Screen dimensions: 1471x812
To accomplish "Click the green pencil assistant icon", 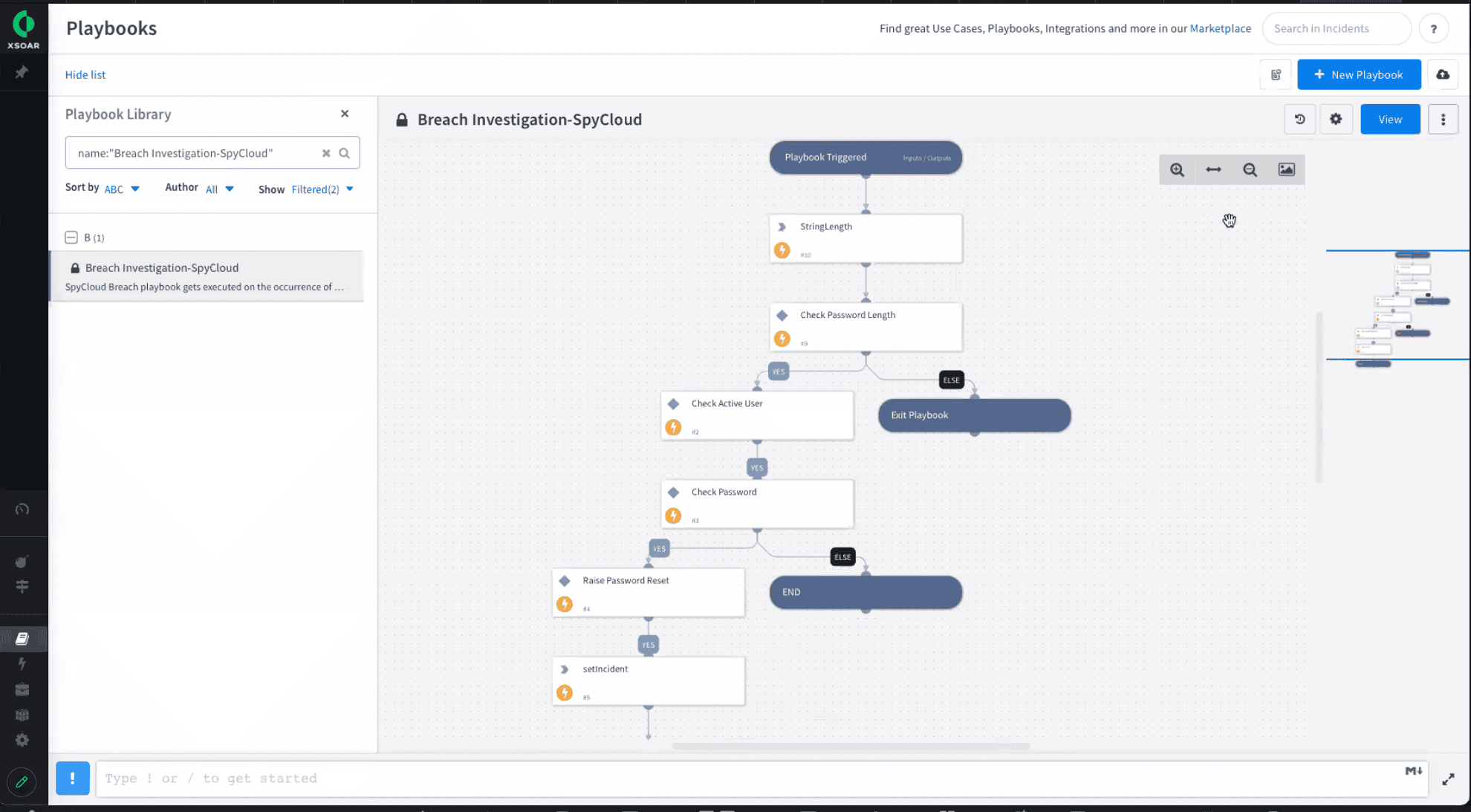I will [22, 782].
